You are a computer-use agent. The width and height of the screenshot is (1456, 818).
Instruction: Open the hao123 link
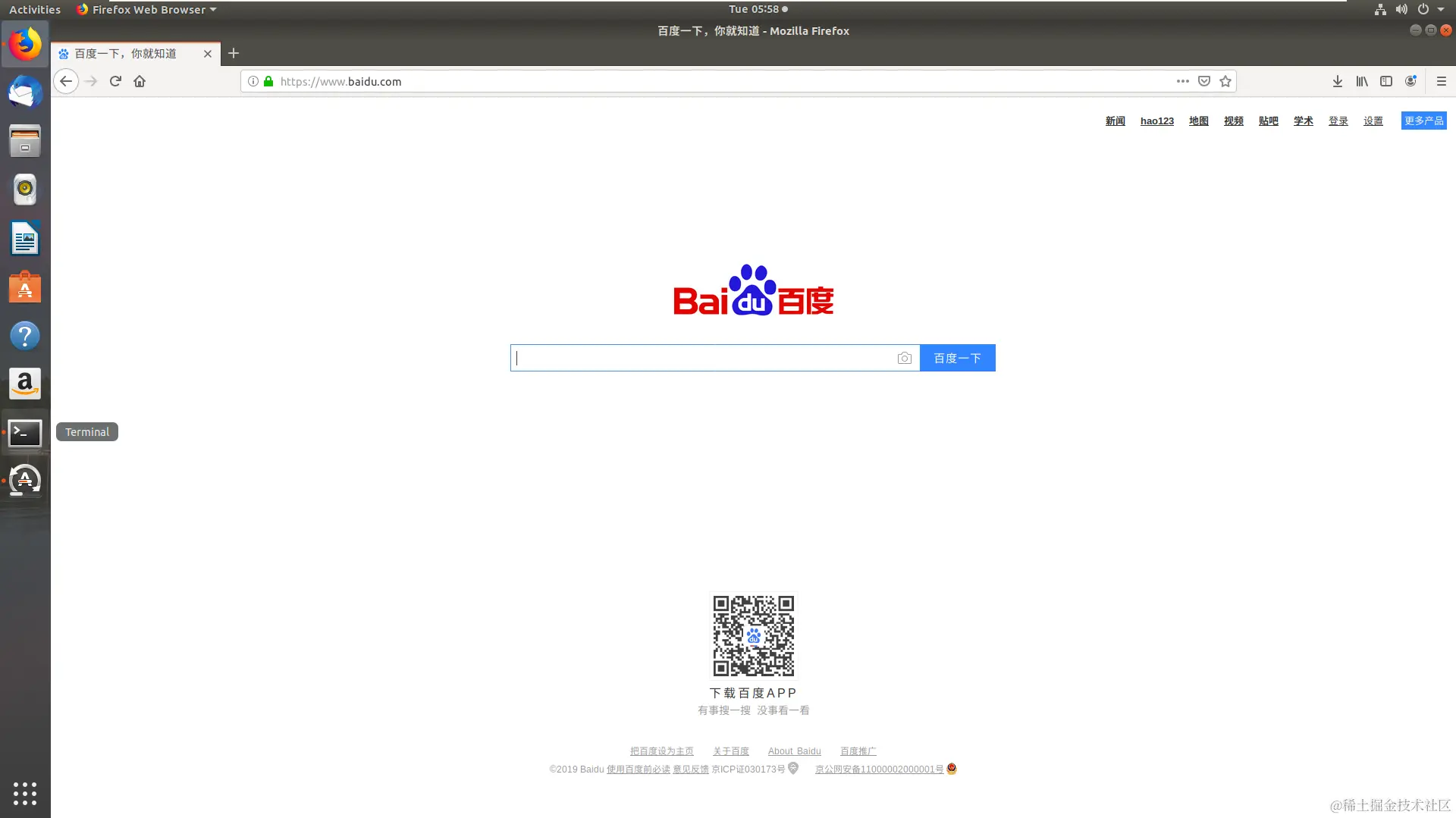[1157, 121]
